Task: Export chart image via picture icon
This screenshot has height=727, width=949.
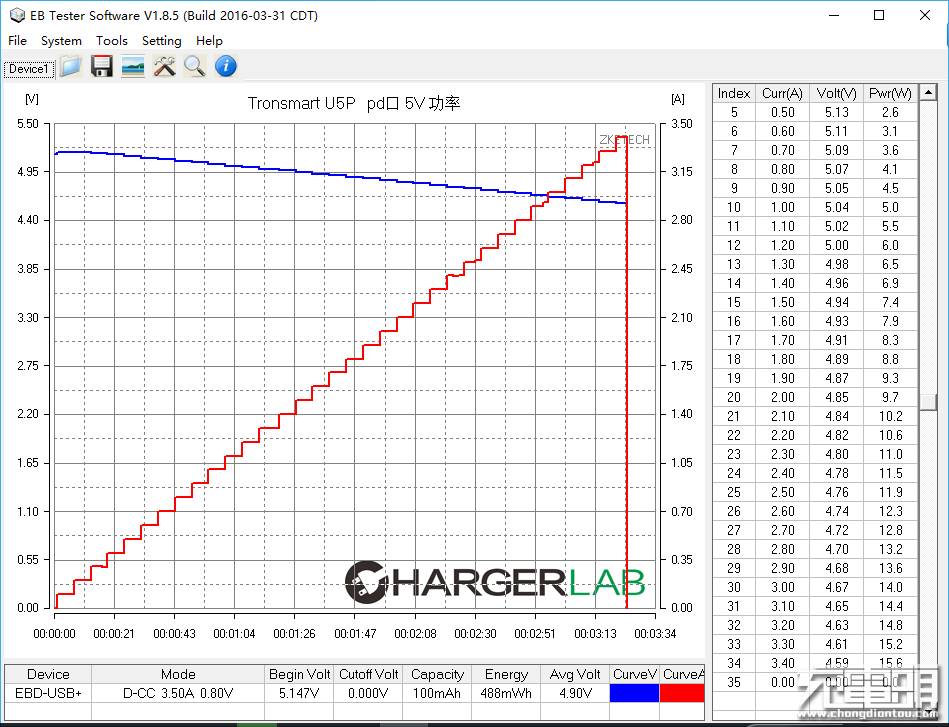Action: pyautogui.click(x=133, y=67)
